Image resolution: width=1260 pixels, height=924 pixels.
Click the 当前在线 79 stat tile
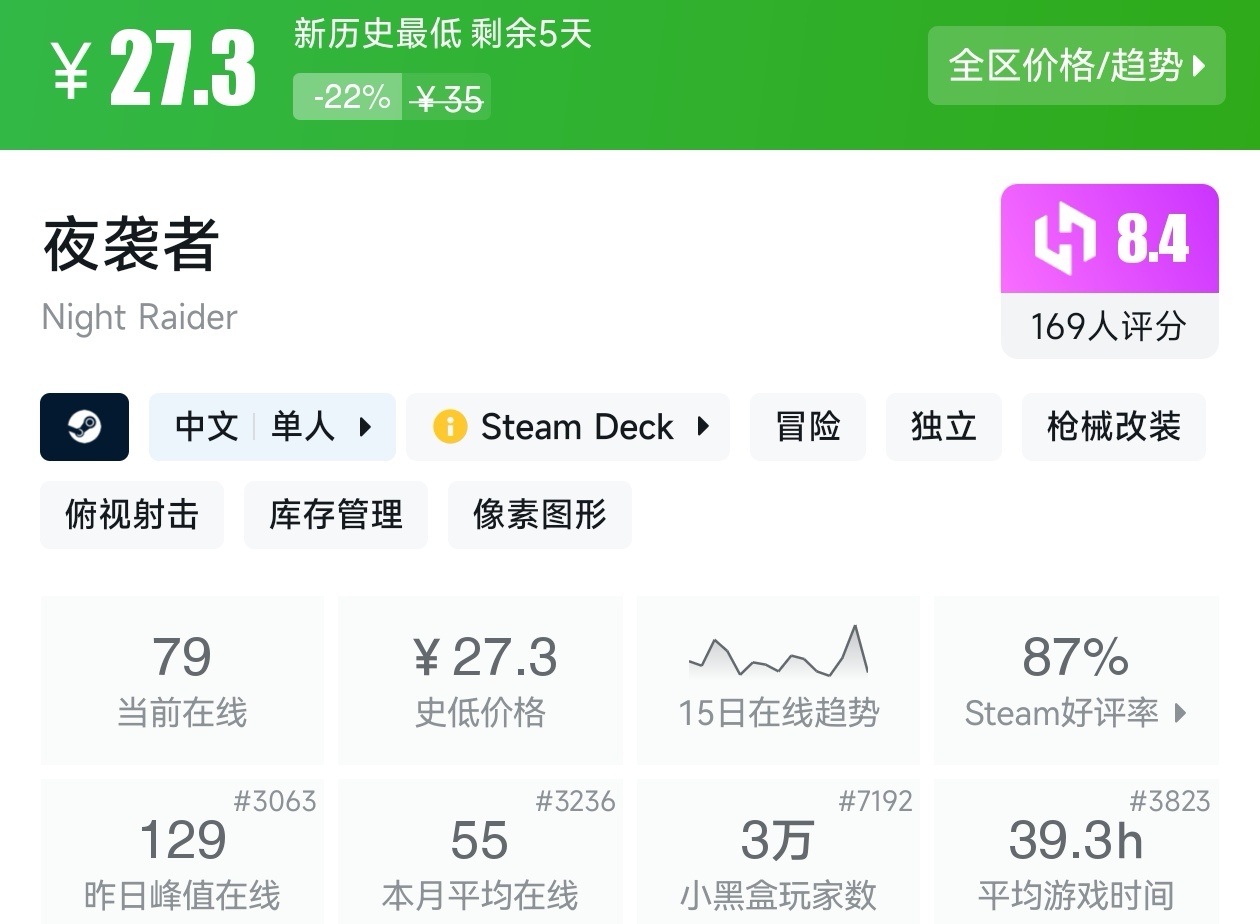coord(182,680)
